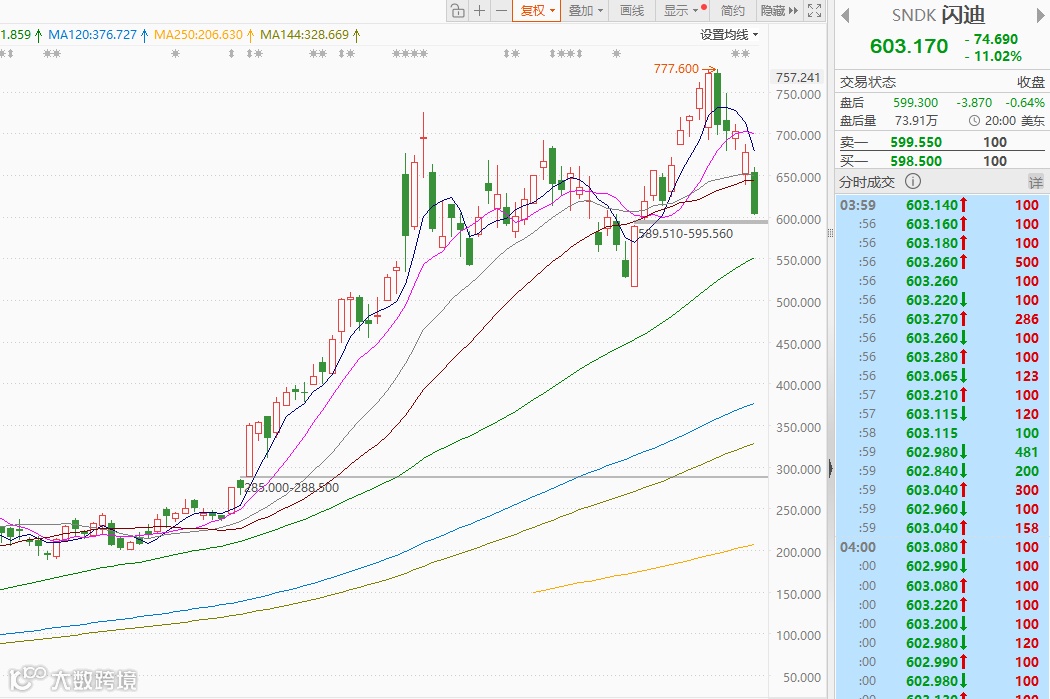Open the 显示 display dropdown
1050x699 pixels.
pyautogui.click(x=684, y=11)
